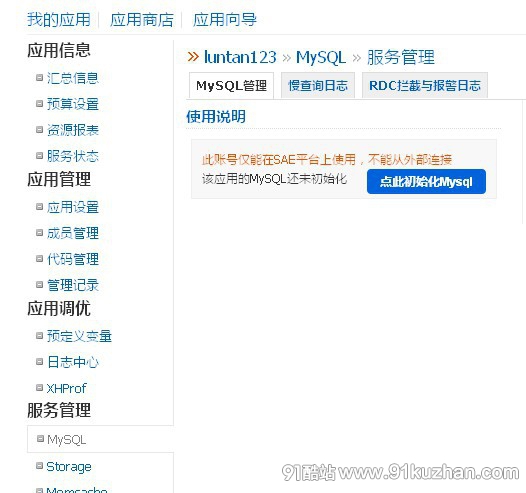Select 预定义变量 under 应用调优

click(79, 336)
